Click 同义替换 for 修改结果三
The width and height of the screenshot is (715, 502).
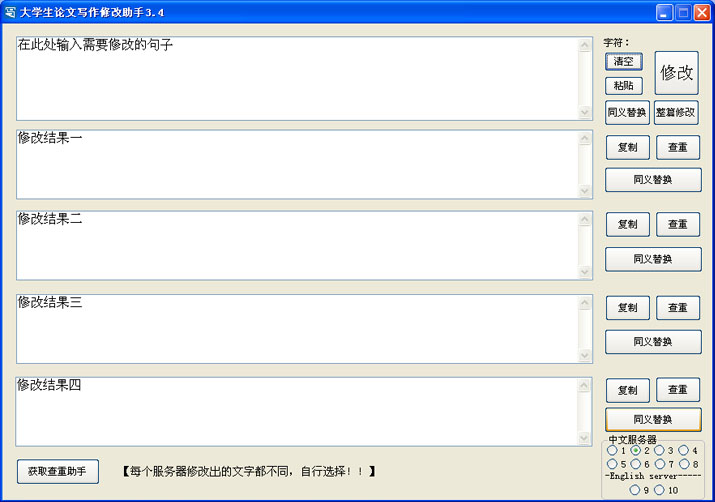(652, 342)
